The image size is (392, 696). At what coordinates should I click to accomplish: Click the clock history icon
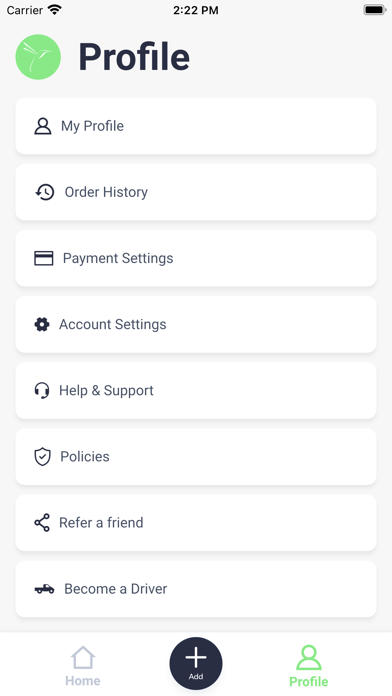pyautogui.click(x=44, y=192)
